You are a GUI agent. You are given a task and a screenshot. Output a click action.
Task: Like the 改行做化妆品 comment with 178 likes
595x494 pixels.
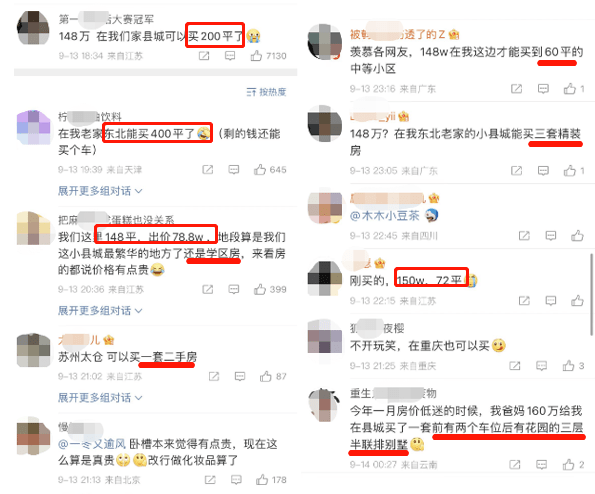coord(262,480)
